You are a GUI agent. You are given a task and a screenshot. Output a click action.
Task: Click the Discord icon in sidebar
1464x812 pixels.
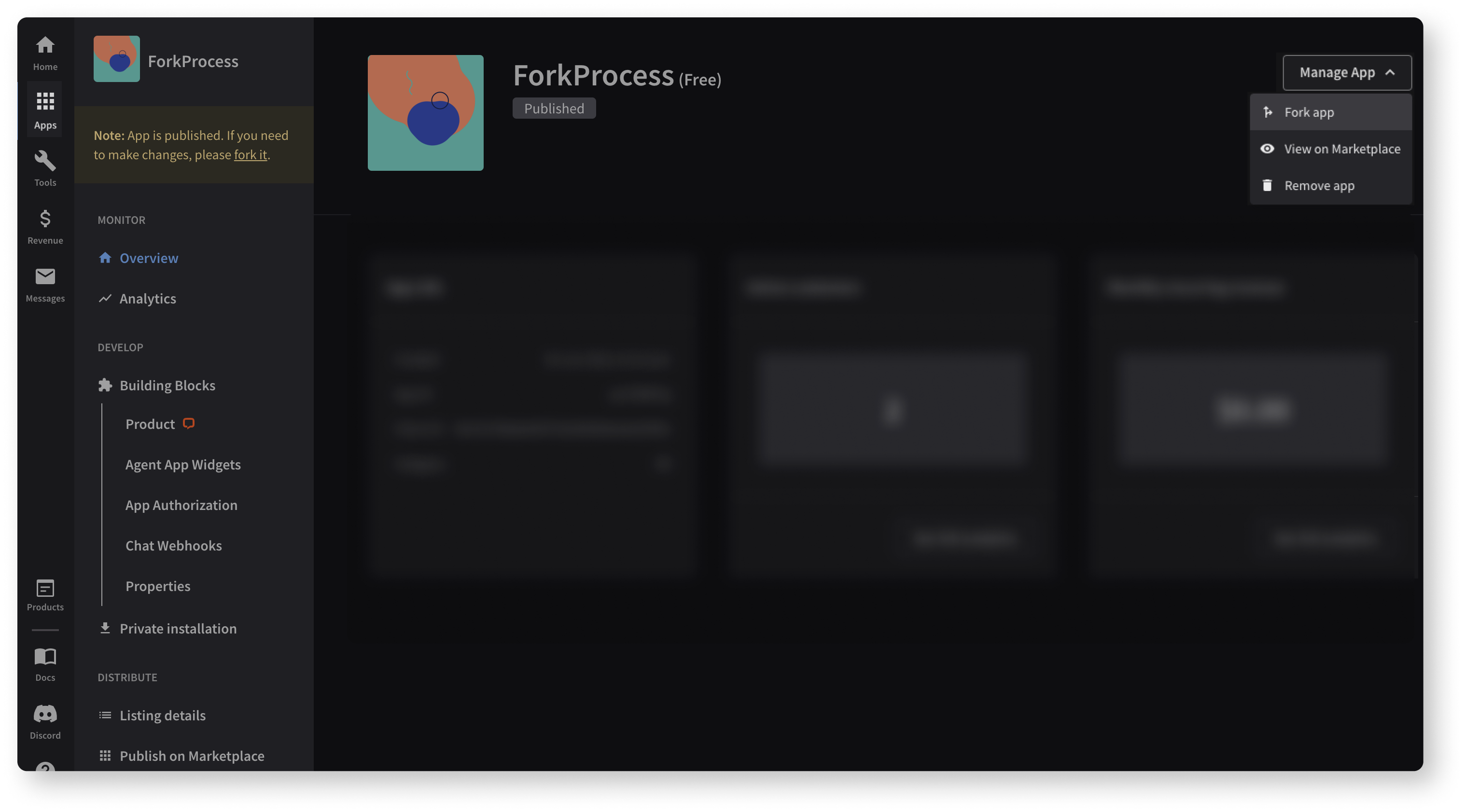tap(45, 714)
